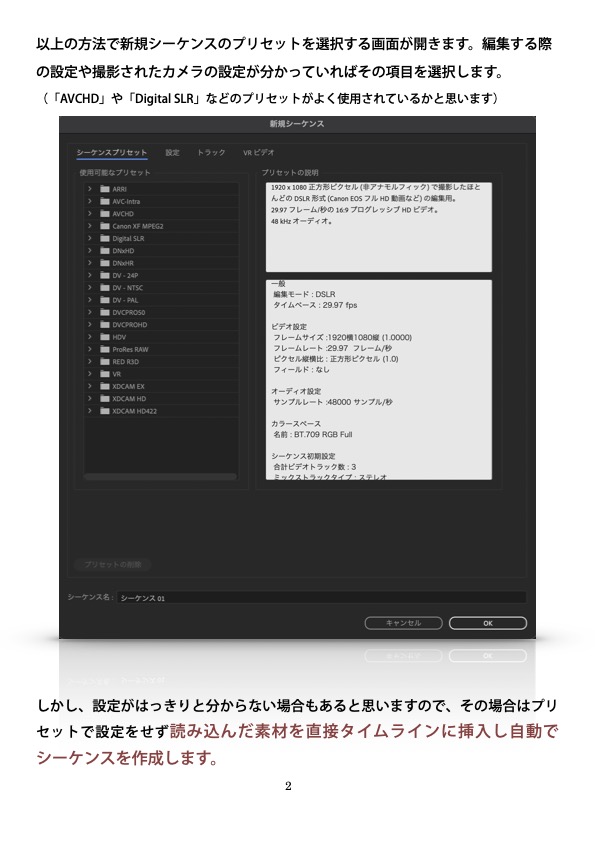Select the RED R3D preset label
The image size is (595, 842).
[x=126, y=362]
